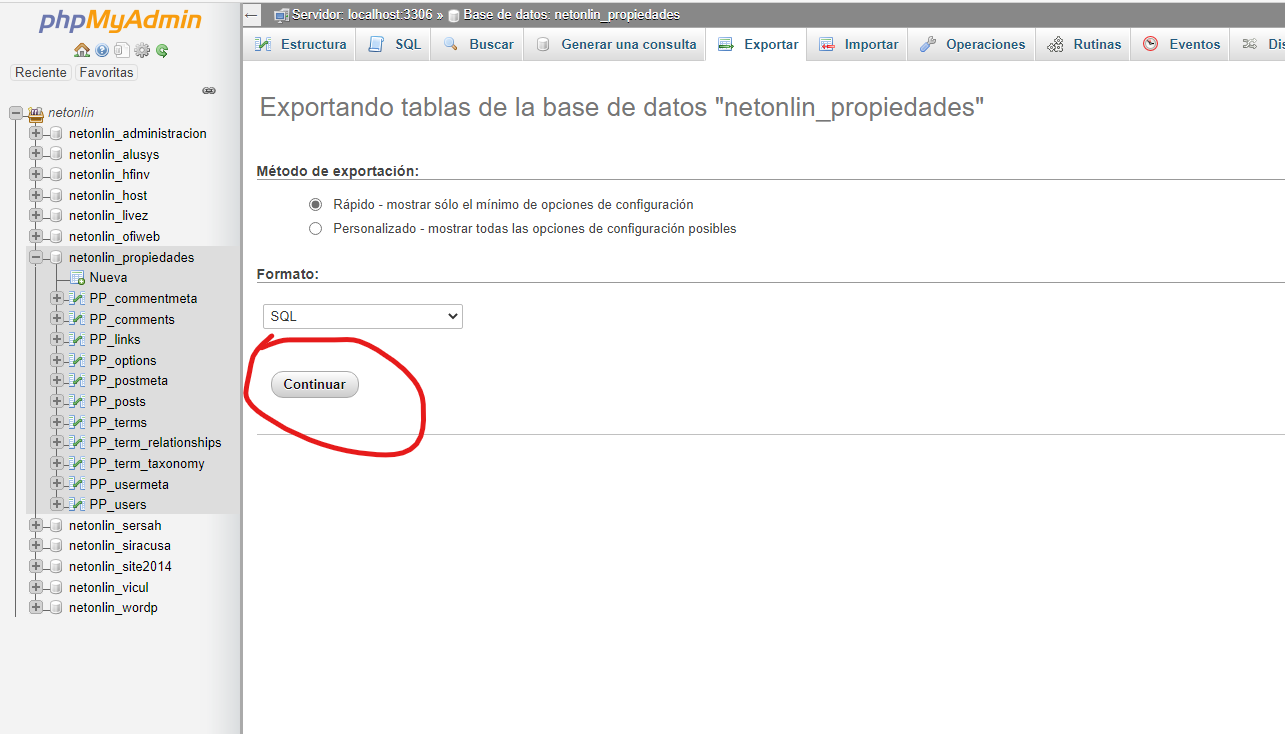Click the Exportar tab
The width and height of the screenshot is (1285, 734).
[757, 44]
